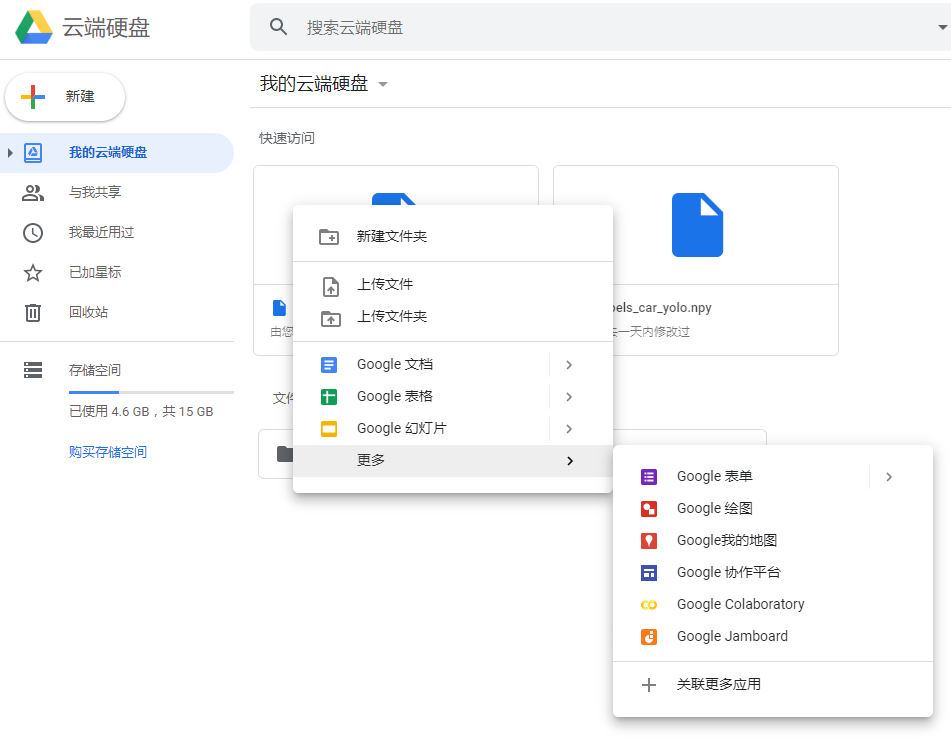Click the 我的云端硬盘 heading text
Image resolution: width=951 pixels, height=746 pixels.
314,84
